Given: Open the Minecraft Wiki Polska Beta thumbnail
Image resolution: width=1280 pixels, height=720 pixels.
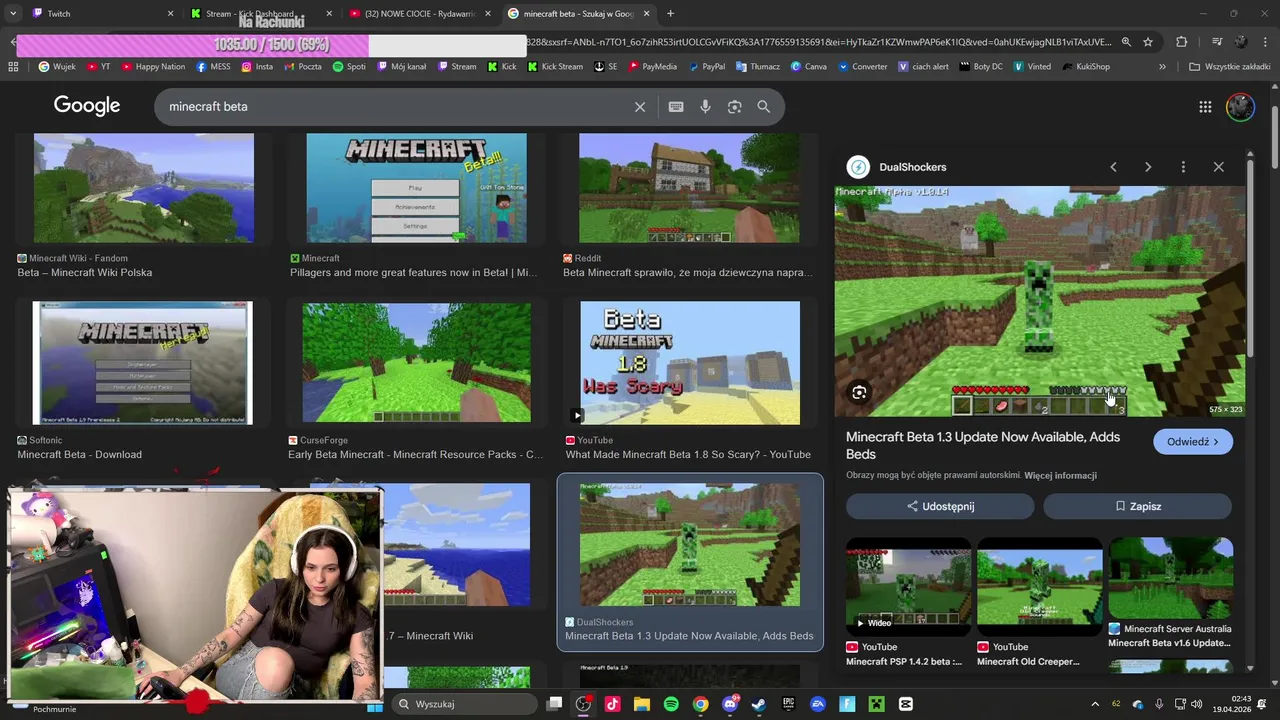Looking at the screenshot, I should tap(144, 188).
